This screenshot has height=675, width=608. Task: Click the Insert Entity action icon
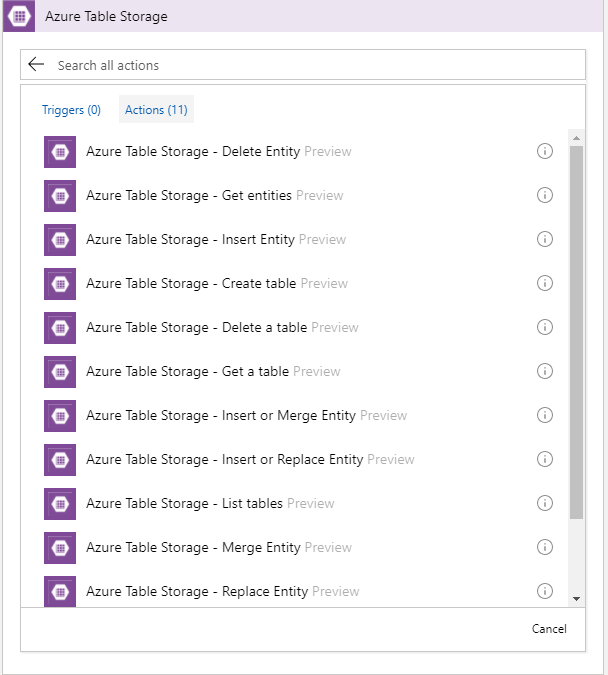60,240
